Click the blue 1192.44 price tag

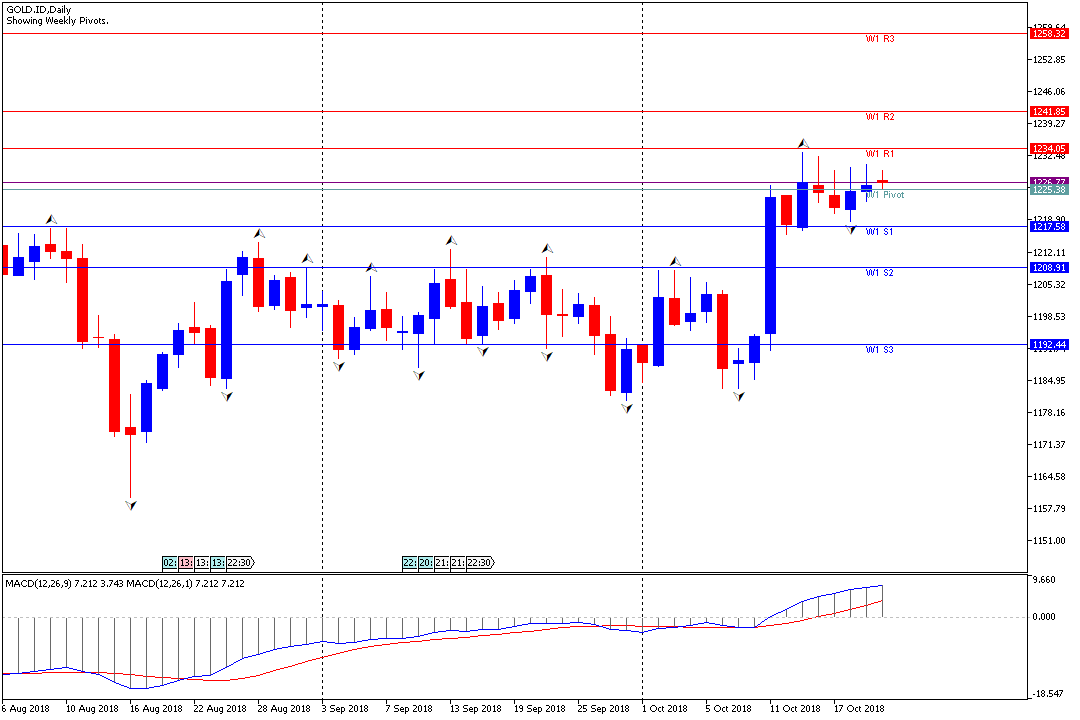coord(1048,344)
